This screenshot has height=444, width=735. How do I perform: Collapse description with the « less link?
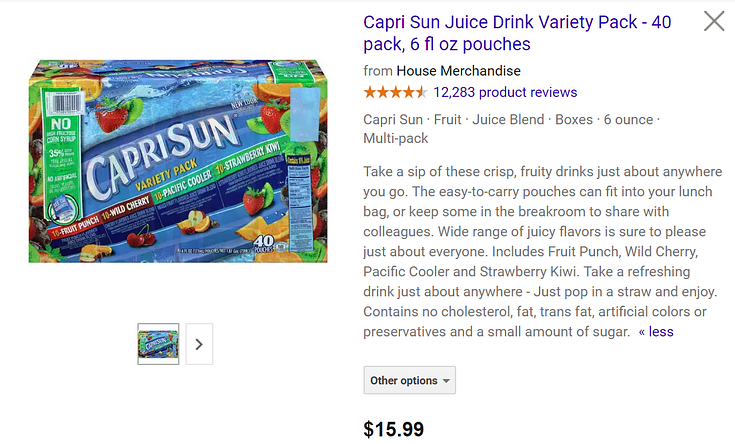point(656,332)
